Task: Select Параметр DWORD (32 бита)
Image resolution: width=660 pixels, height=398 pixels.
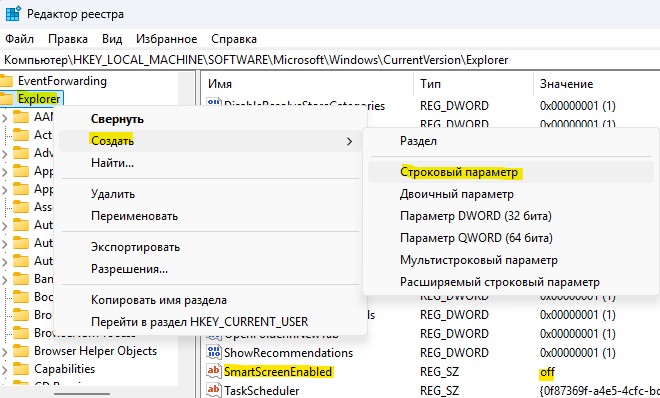Action: (511, 216)
